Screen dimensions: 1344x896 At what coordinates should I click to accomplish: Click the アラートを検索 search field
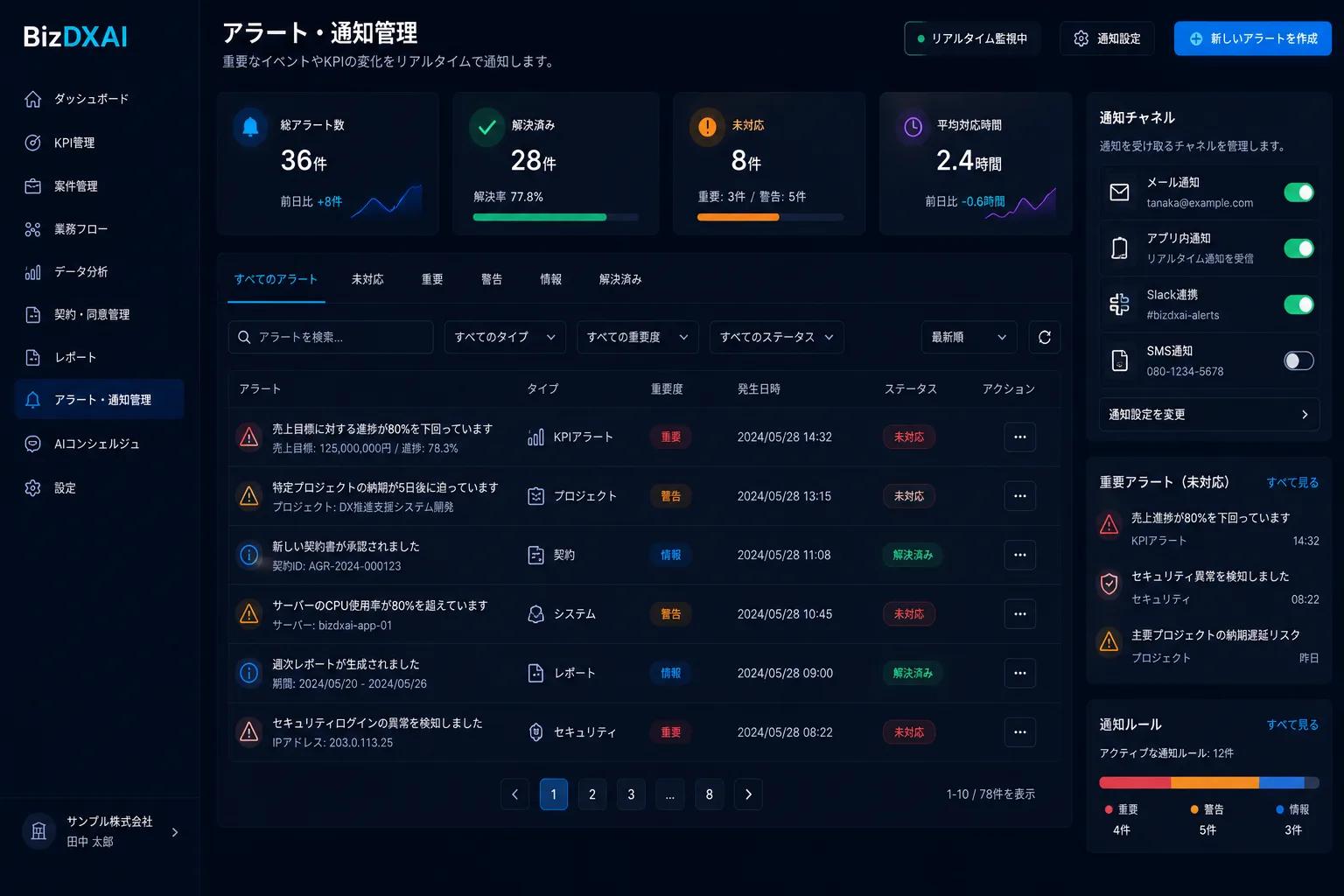[331, 337]
